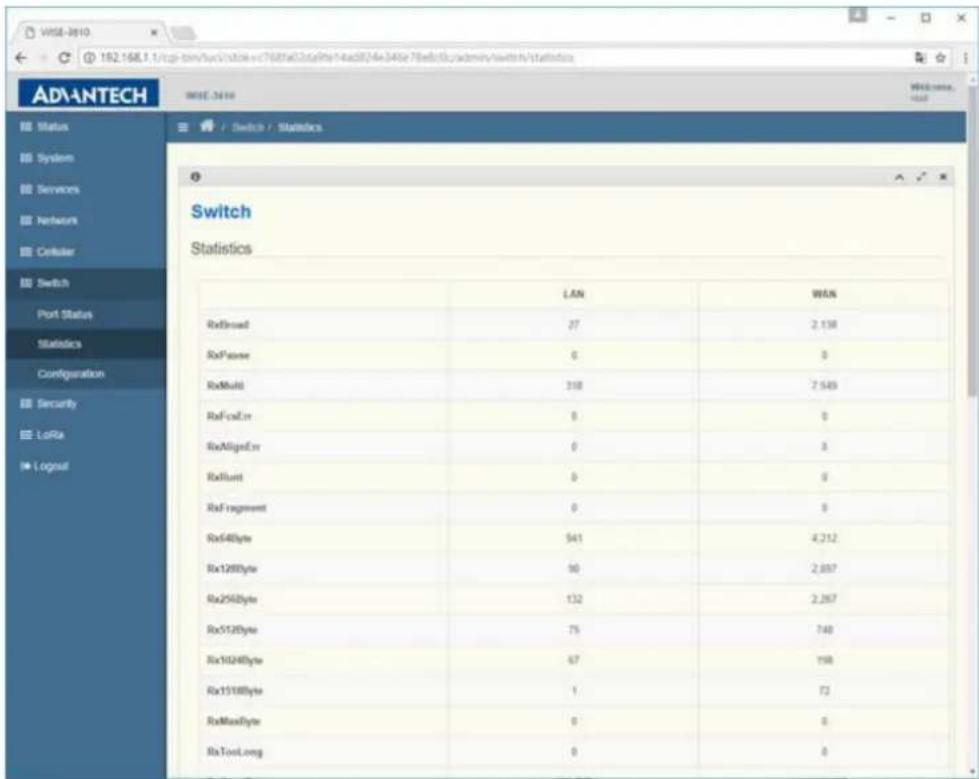Click the home icon in breadcrumb

[207, 126]
